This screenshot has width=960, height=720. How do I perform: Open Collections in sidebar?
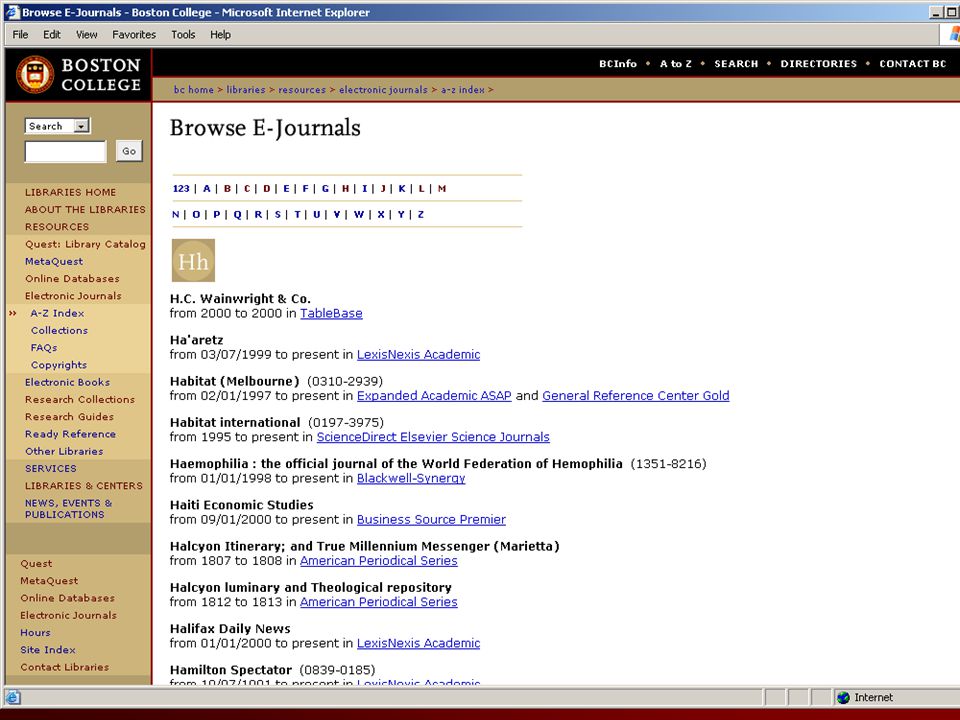click(x=59, y=330)
